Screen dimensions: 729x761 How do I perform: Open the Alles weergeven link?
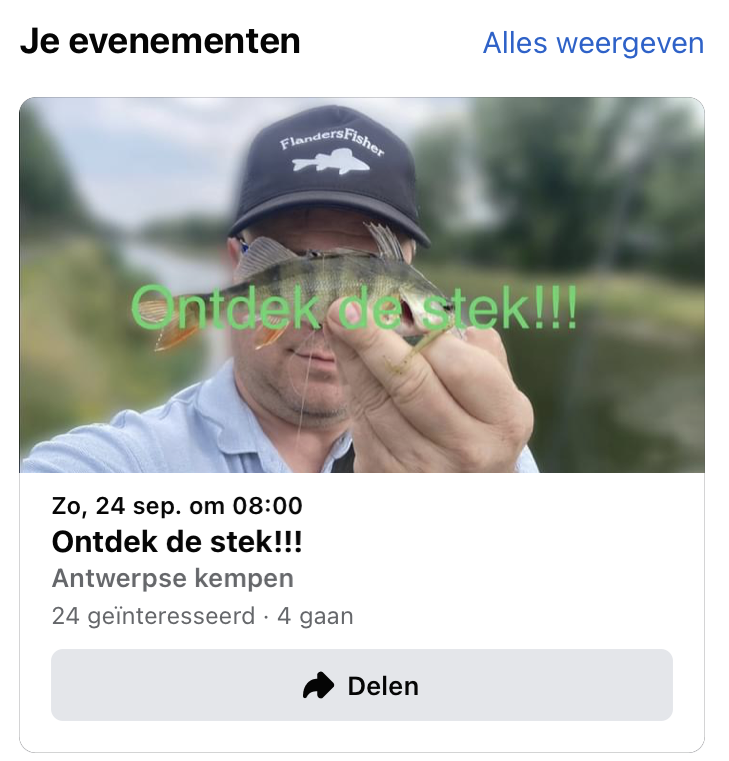pyautogui.click(x=593, y=44)
